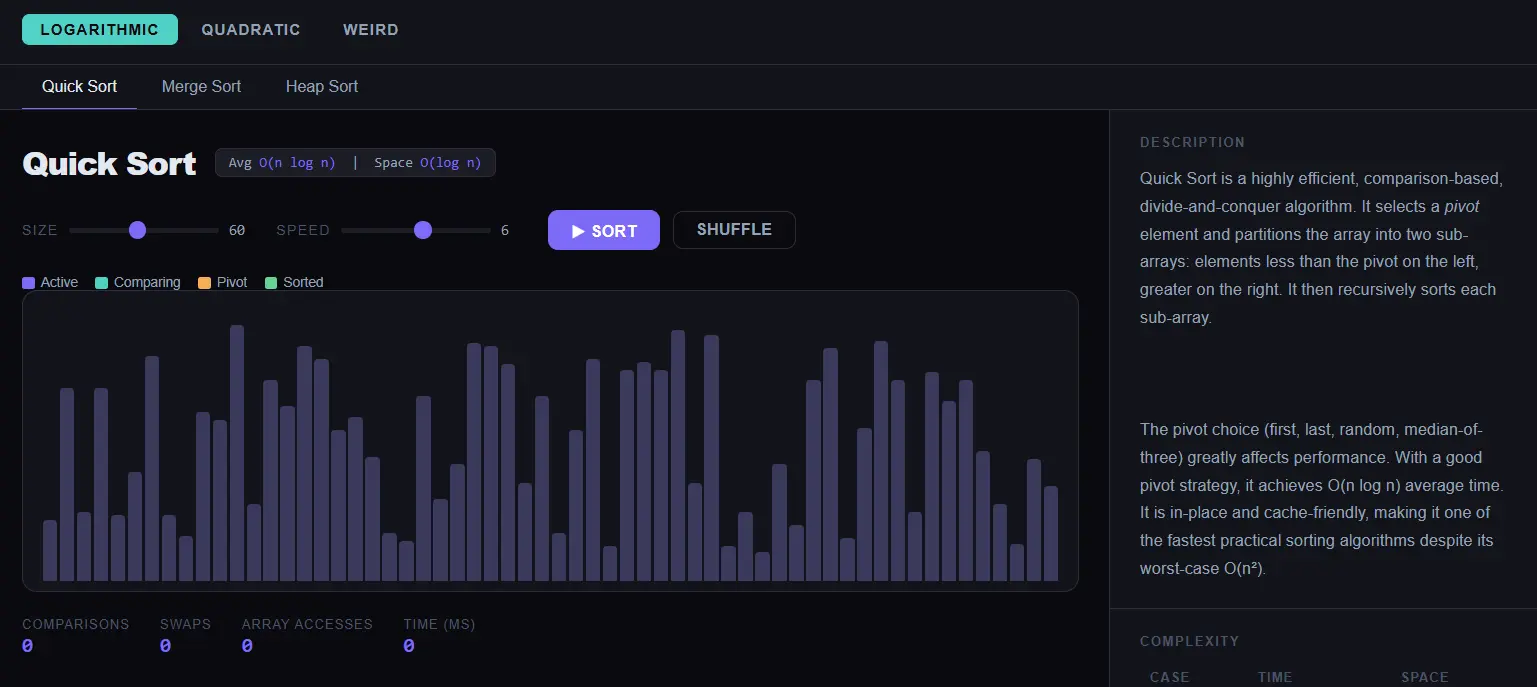Click the teal Comparing legend swatch

point(102,283)
